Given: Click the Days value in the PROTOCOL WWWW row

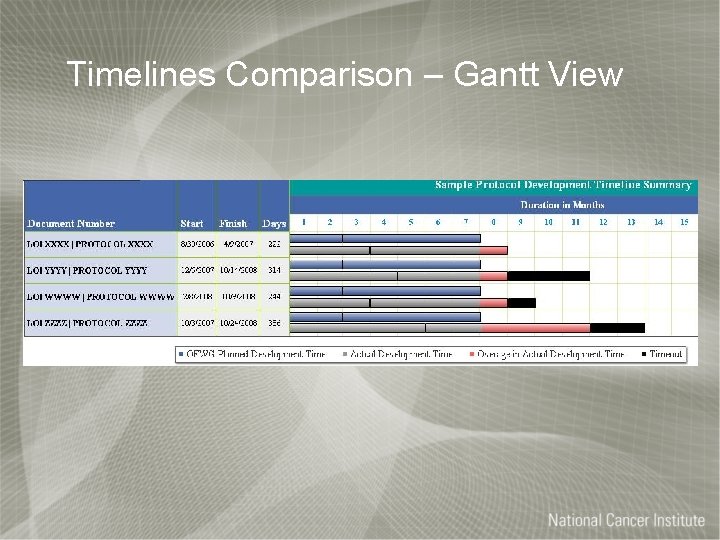Looking at the screenshot, I should point(274,297).
